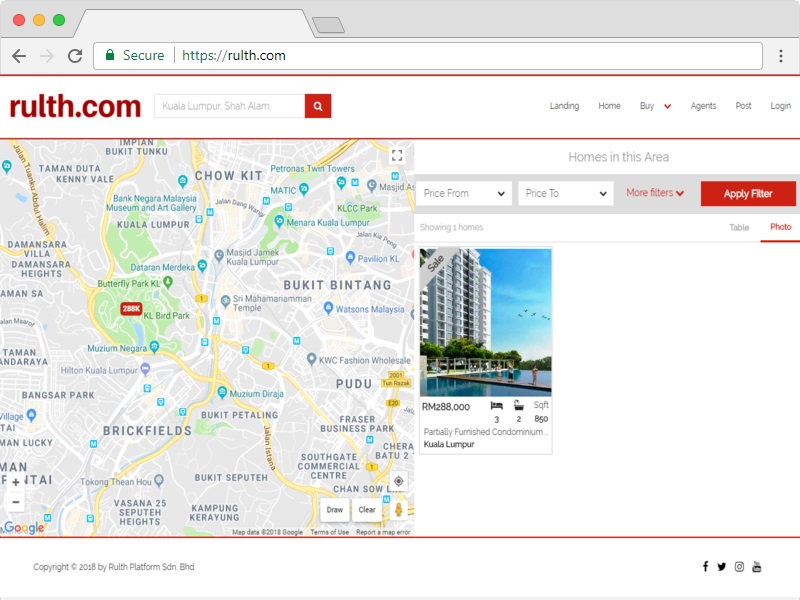Switch to Table view tab
Image resolution: width=800 pixels, height=600 pixels.
(x=739, y=228)
